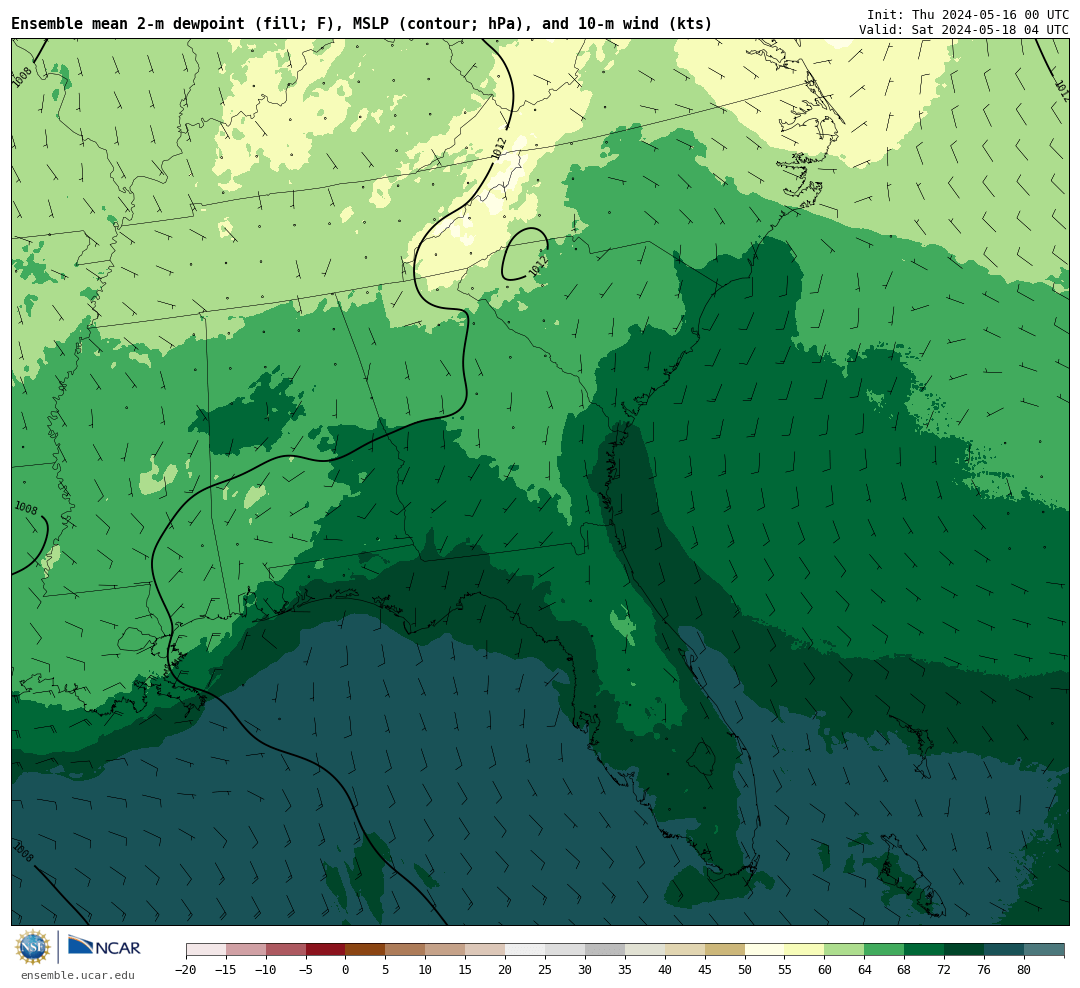Open the ensemble.ucar.edu link text
The width and height of the screenshot is (1080, 988).
coord(78,975)
